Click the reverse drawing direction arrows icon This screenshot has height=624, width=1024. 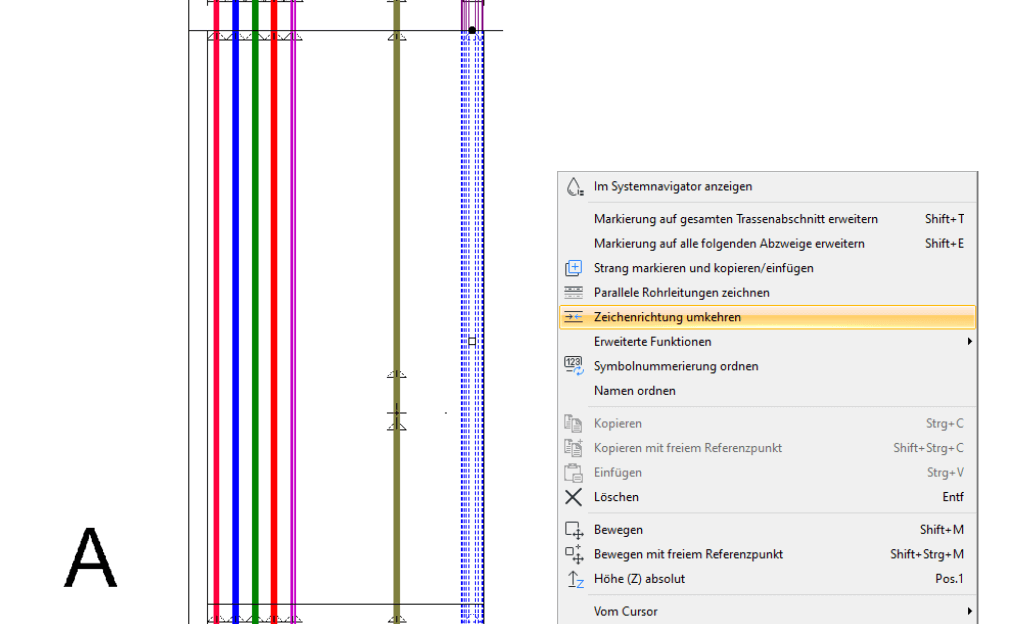573,317
